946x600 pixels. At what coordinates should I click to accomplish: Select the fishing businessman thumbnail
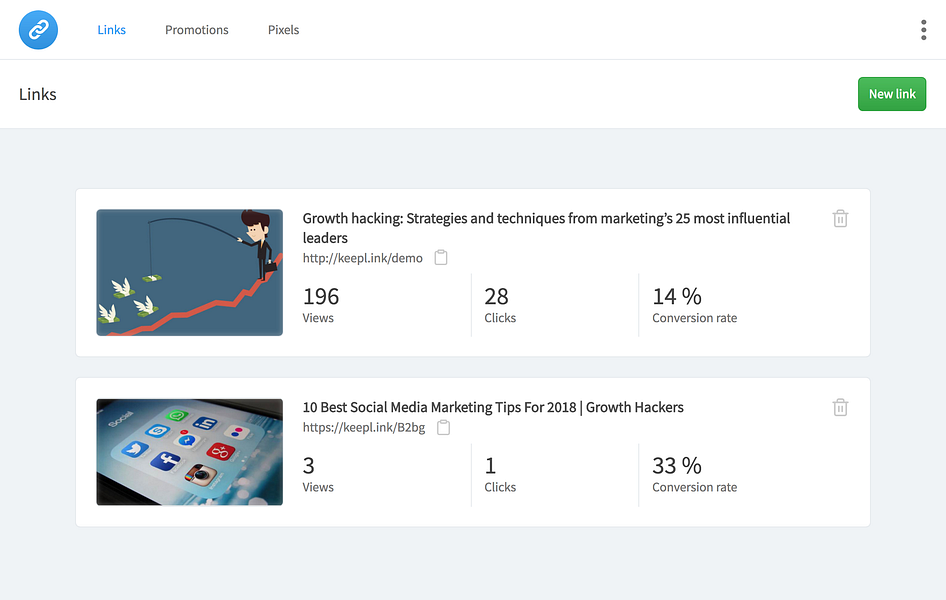(x=189, y=273)
